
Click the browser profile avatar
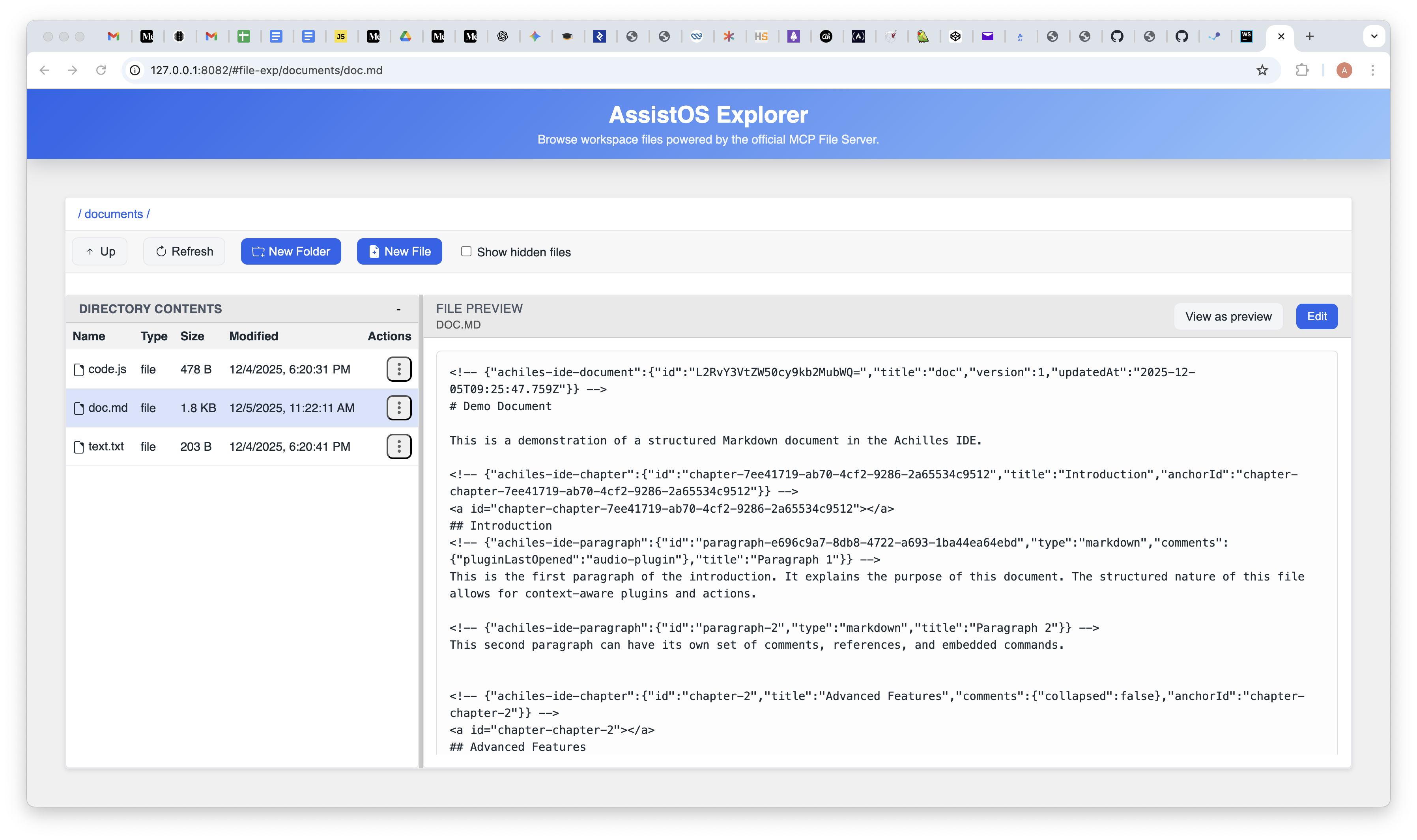coord(1344,70)
